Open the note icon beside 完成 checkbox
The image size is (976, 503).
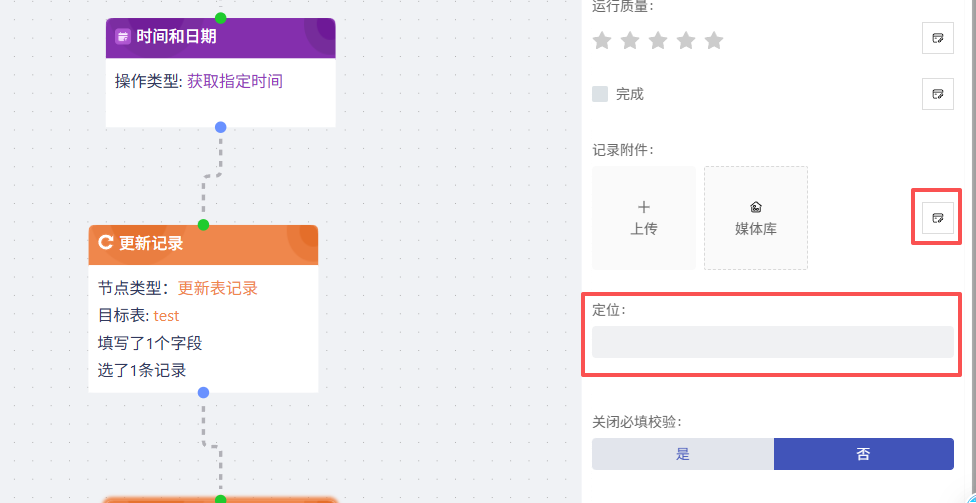(x=937, y=94)
